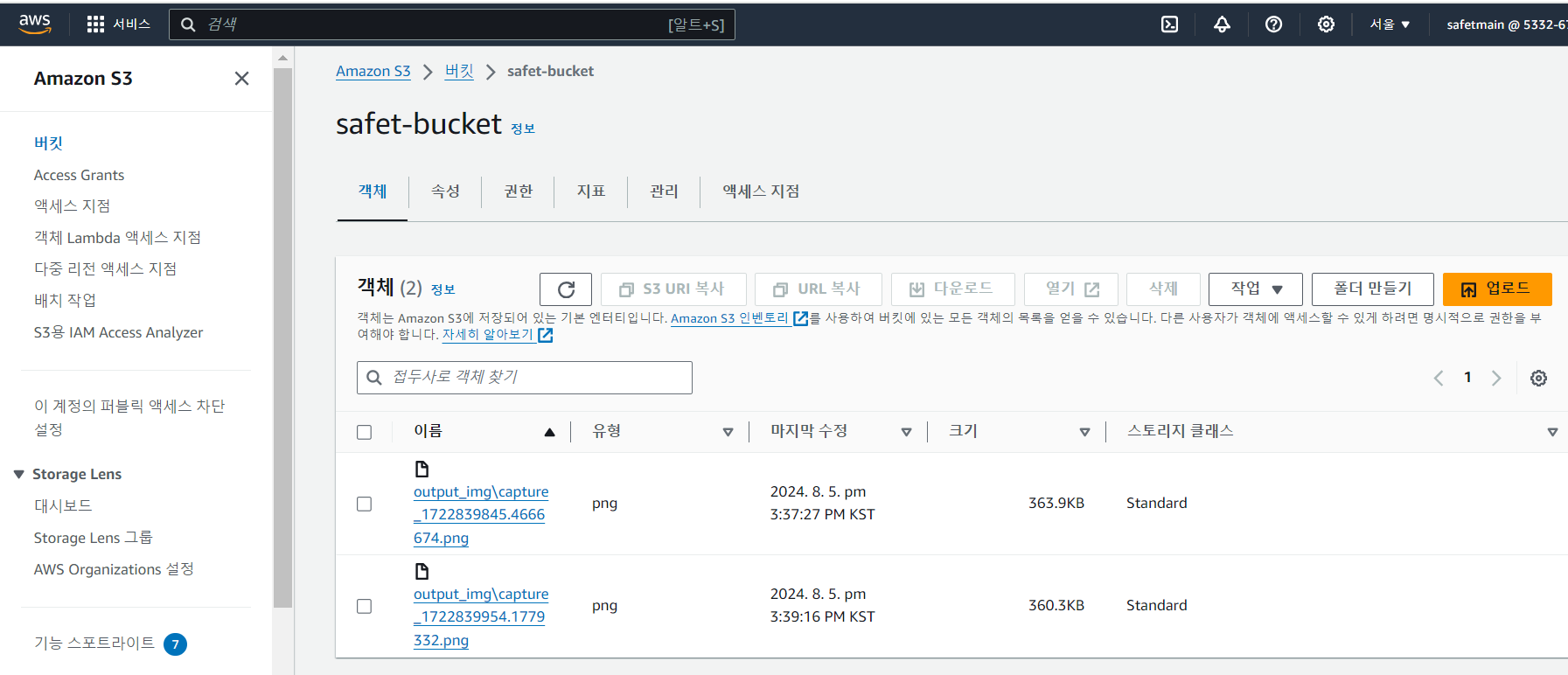Click the URL copy button
This screenshot has width=1568, height=675.
point(819,289)
